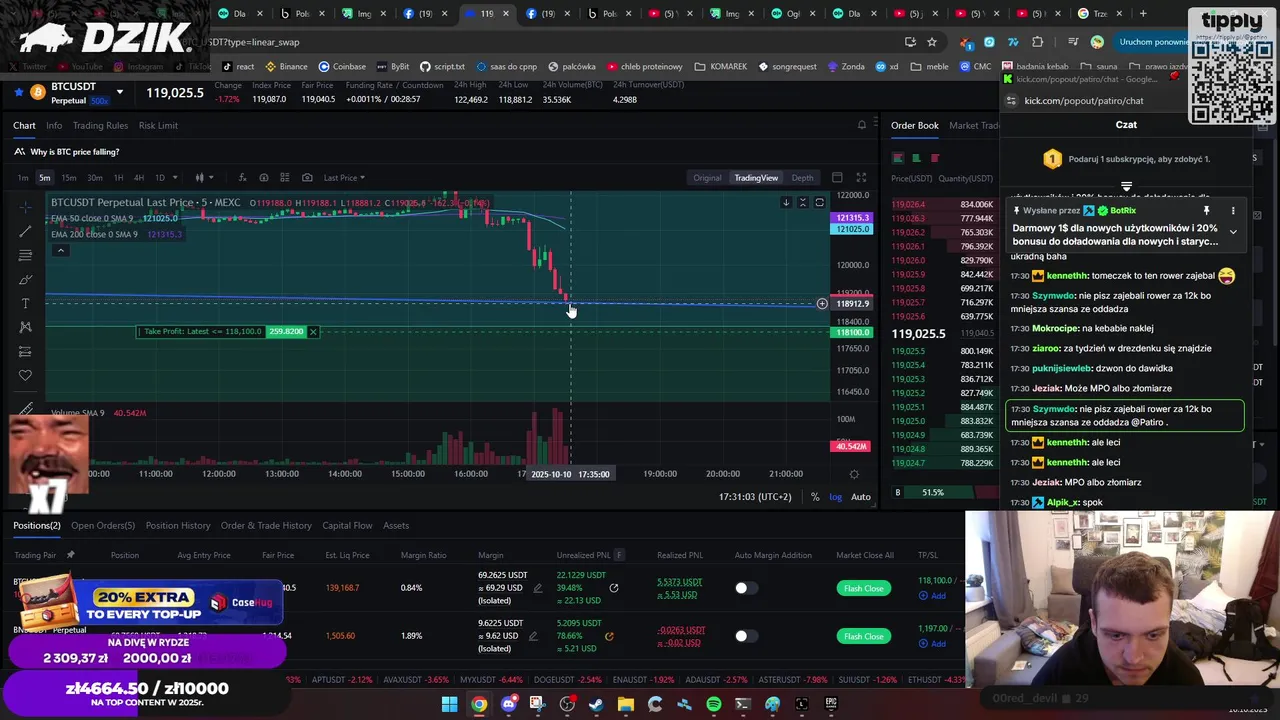Screen dimensions: 1280x720
Task: Open Spotify from the taskbar
Action: pyautogui.click(x=713, y=704)
